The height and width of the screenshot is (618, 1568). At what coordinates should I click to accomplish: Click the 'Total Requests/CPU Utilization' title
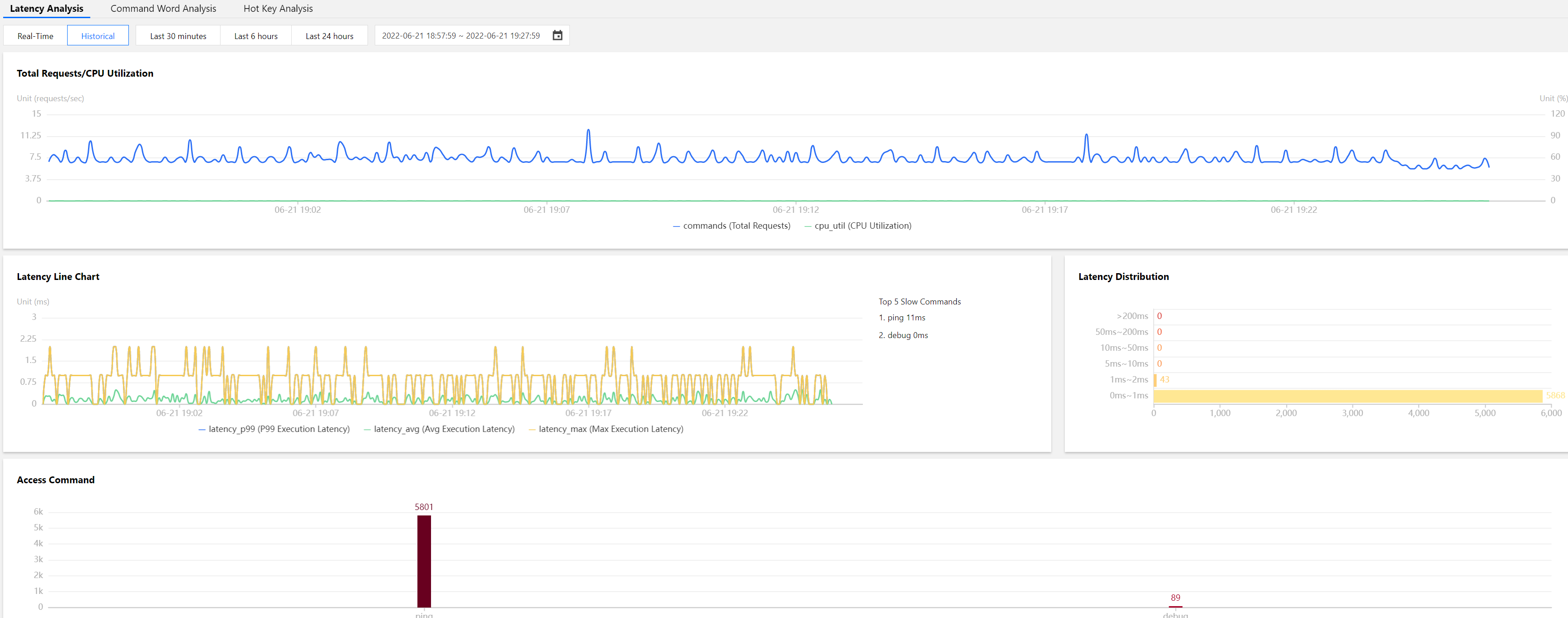(84, 74)
